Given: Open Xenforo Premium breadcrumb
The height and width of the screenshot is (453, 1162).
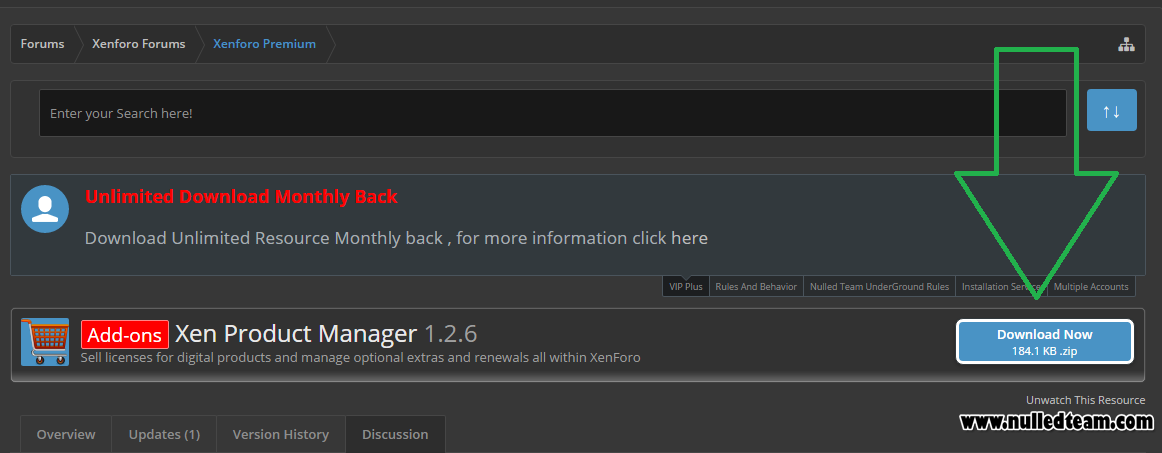Looking at the screenshot, I should coord(265,44).
